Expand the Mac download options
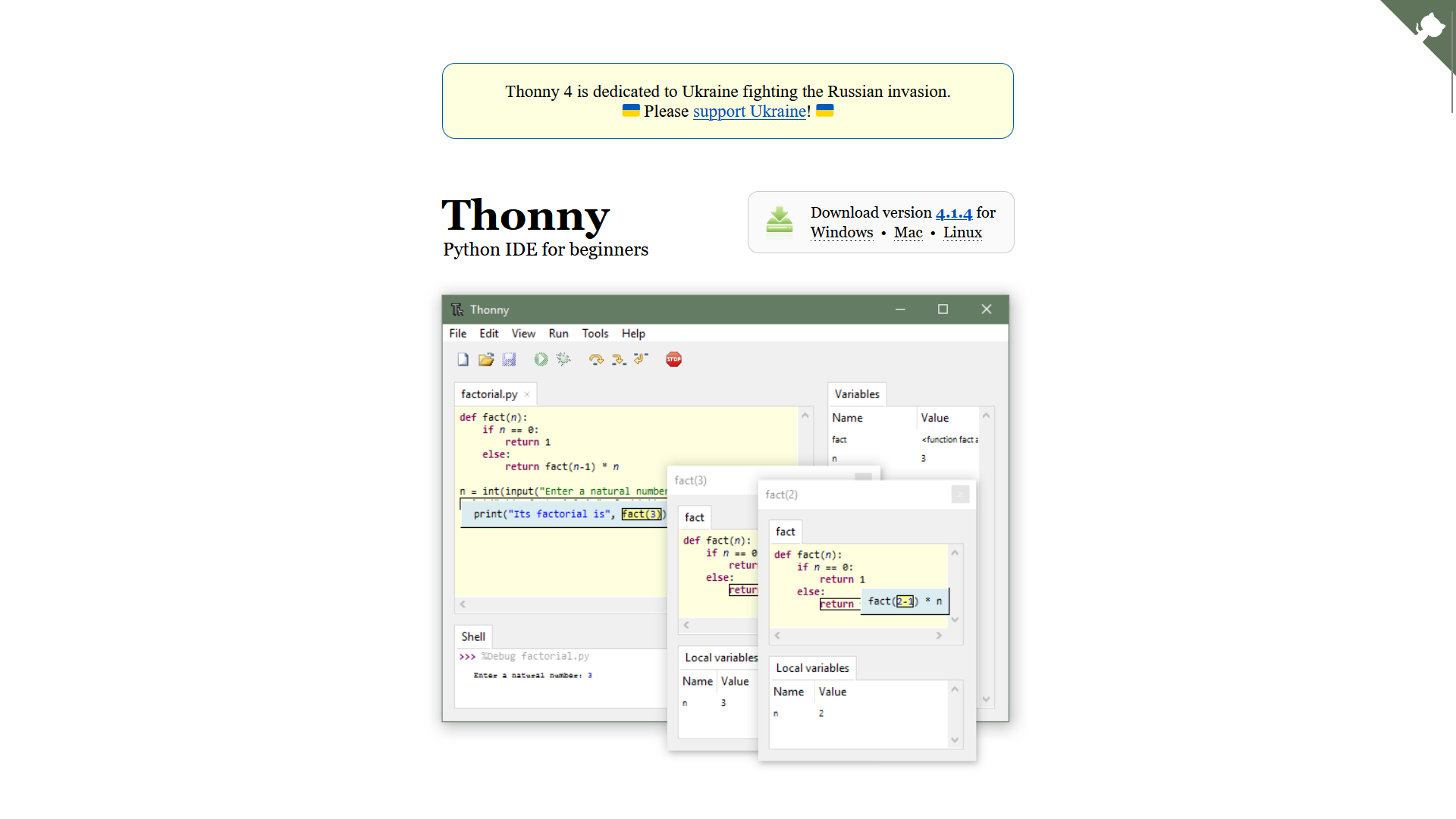1456x819 pixels. click(908, 233)
